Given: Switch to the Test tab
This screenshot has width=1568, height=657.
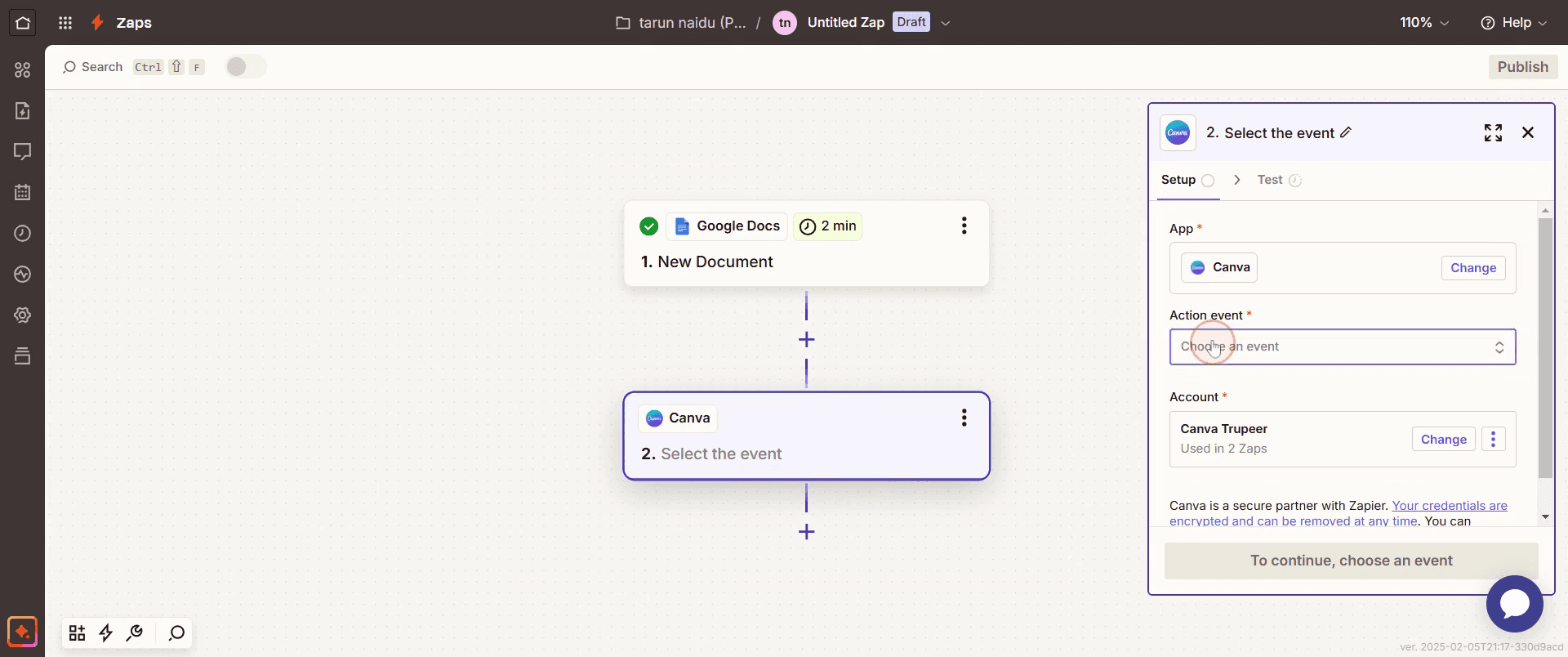Looking at the screenshot, I should coord(1279,180).
